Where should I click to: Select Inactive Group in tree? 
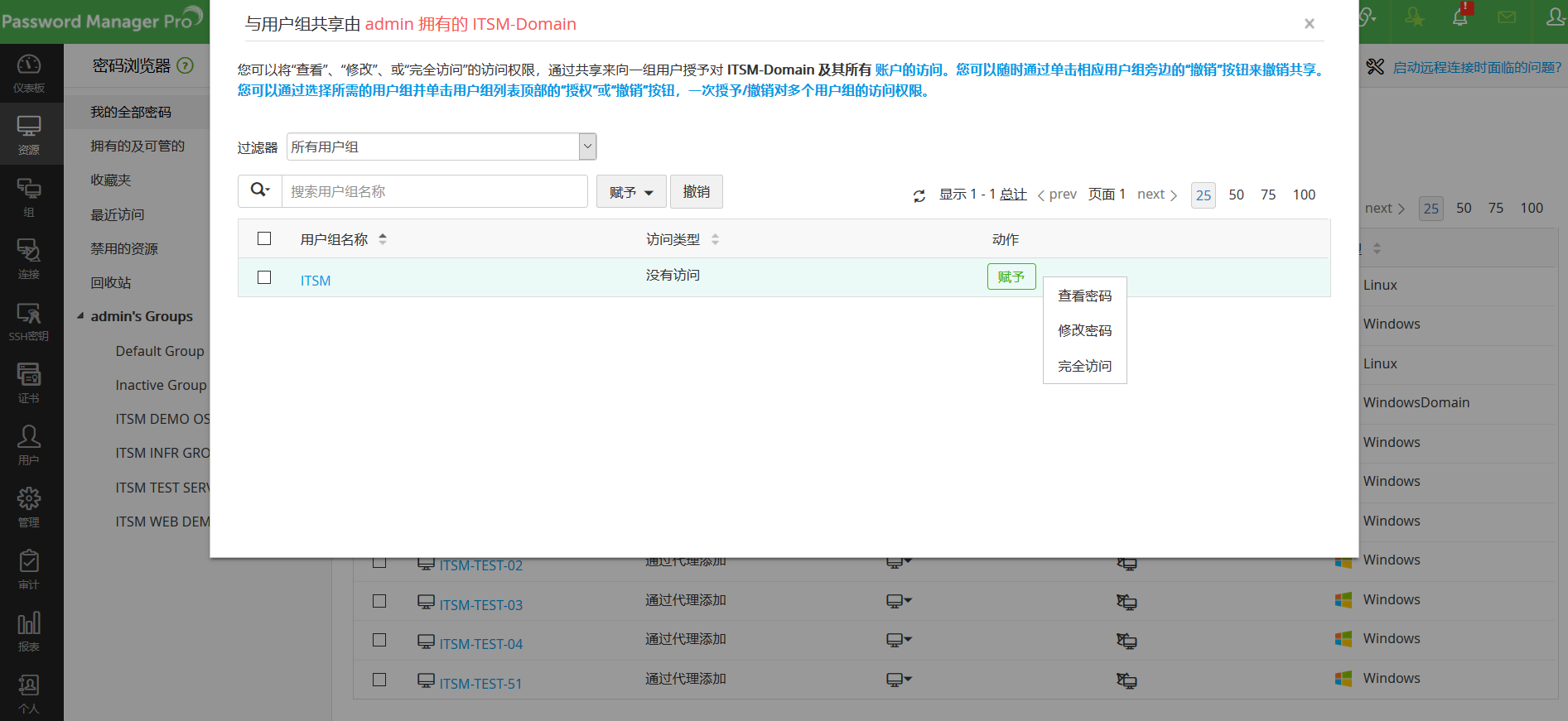pyautogui.click(x=162, y=385)
